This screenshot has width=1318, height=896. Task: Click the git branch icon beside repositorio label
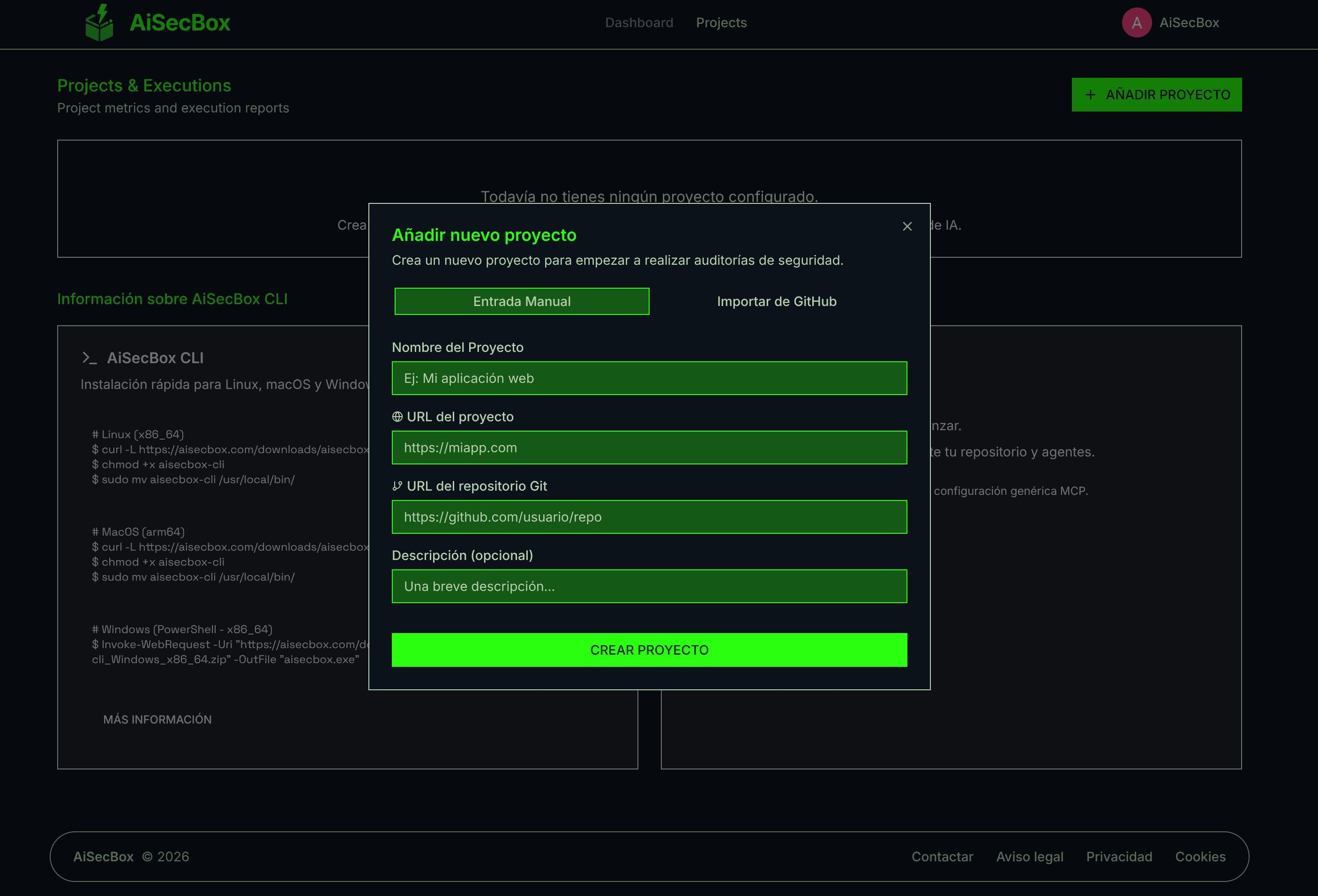397,486
